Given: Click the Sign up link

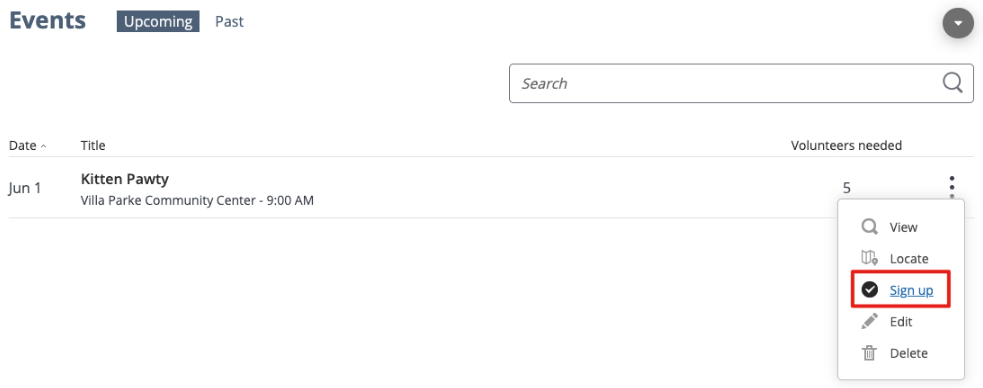Looking at the screenshot, I should pos(911,290).
